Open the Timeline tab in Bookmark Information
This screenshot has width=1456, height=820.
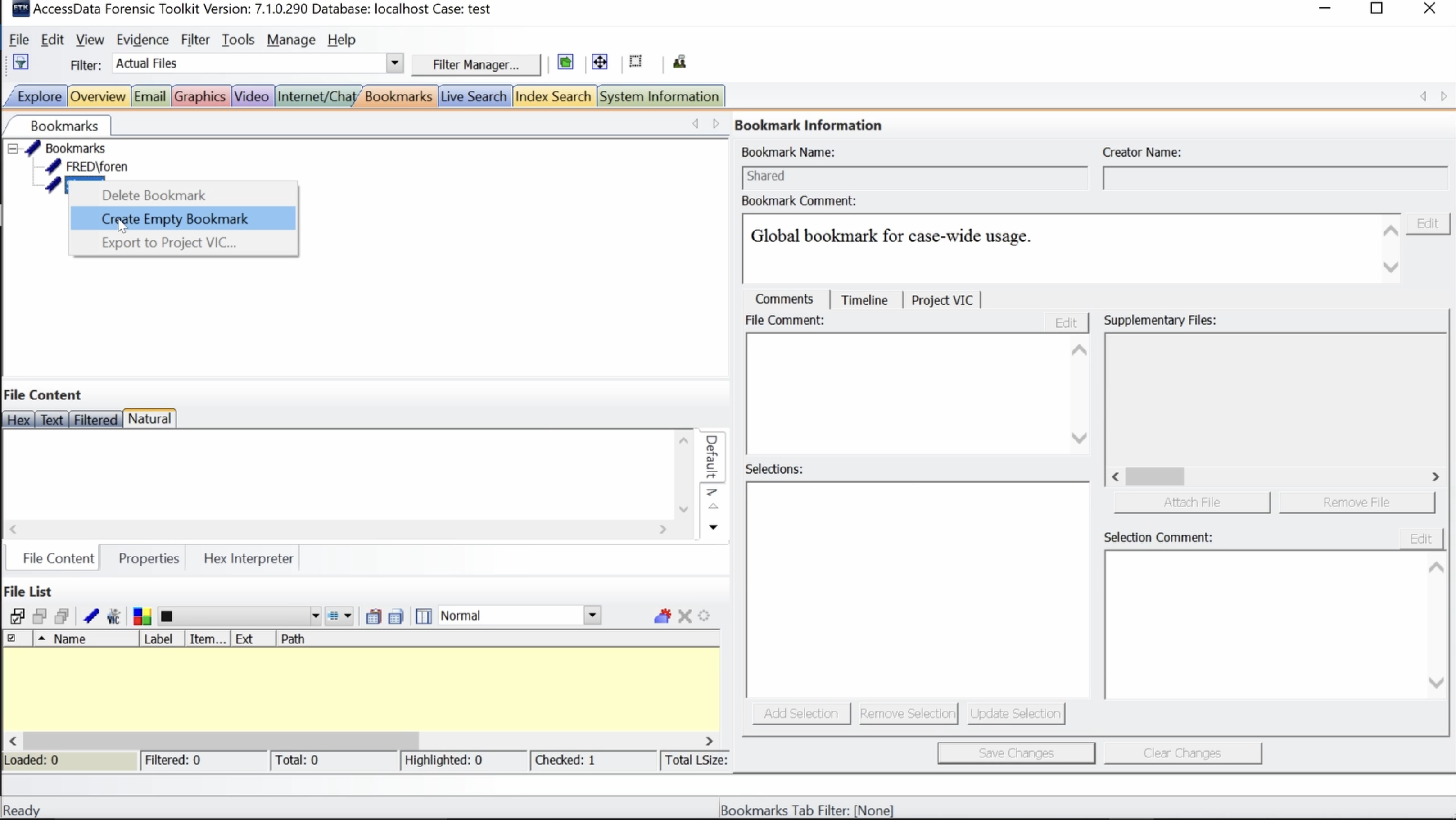point(864,300)
